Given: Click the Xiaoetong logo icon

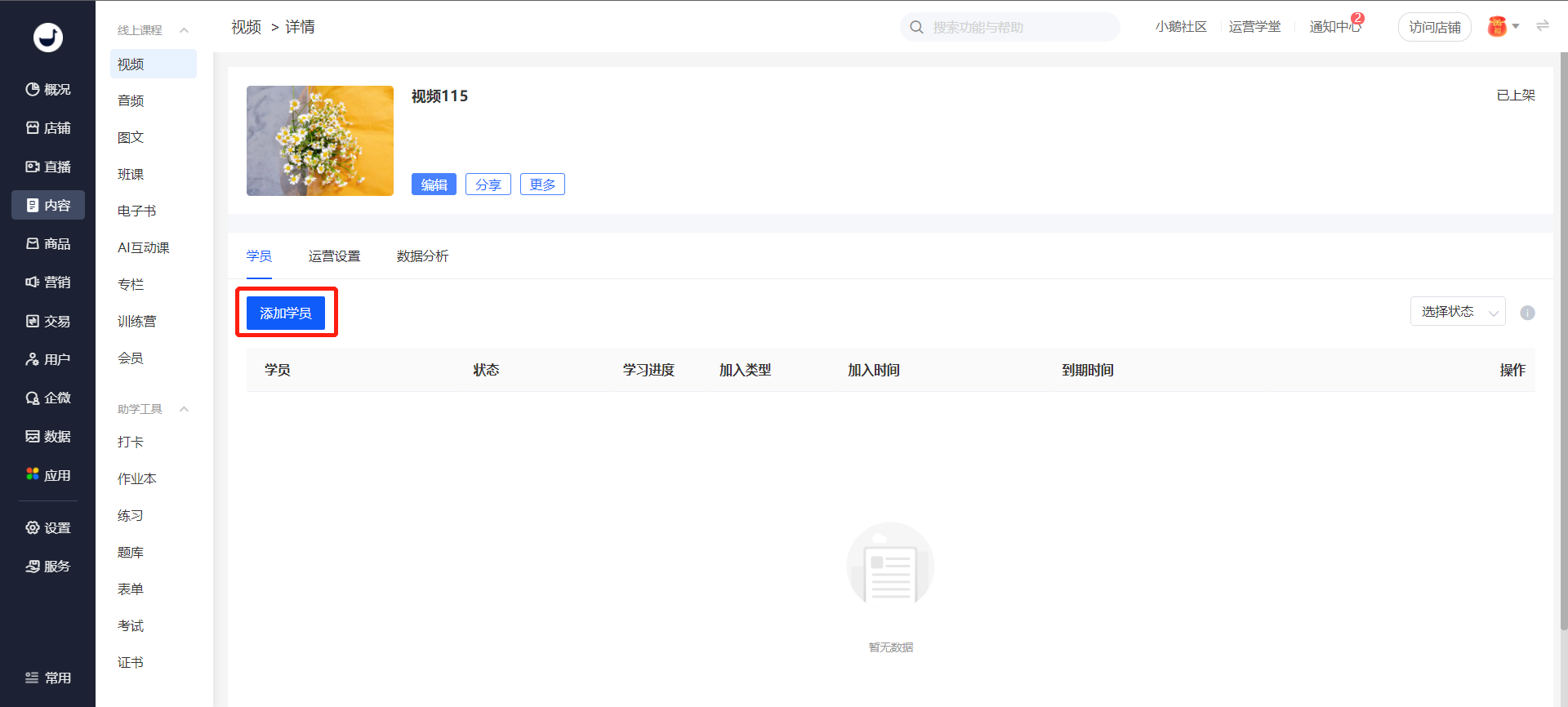Looking at the screenshot, I should point(47,37).
